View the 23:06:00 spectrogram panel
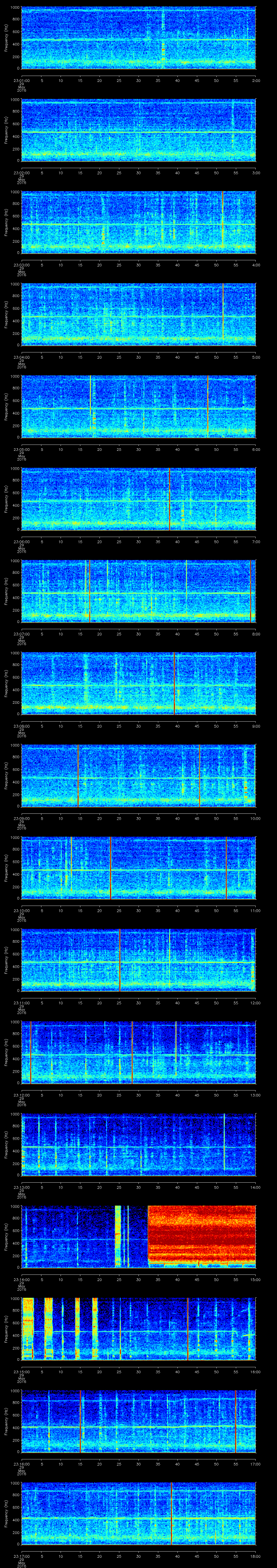 [x=139, y=499]
